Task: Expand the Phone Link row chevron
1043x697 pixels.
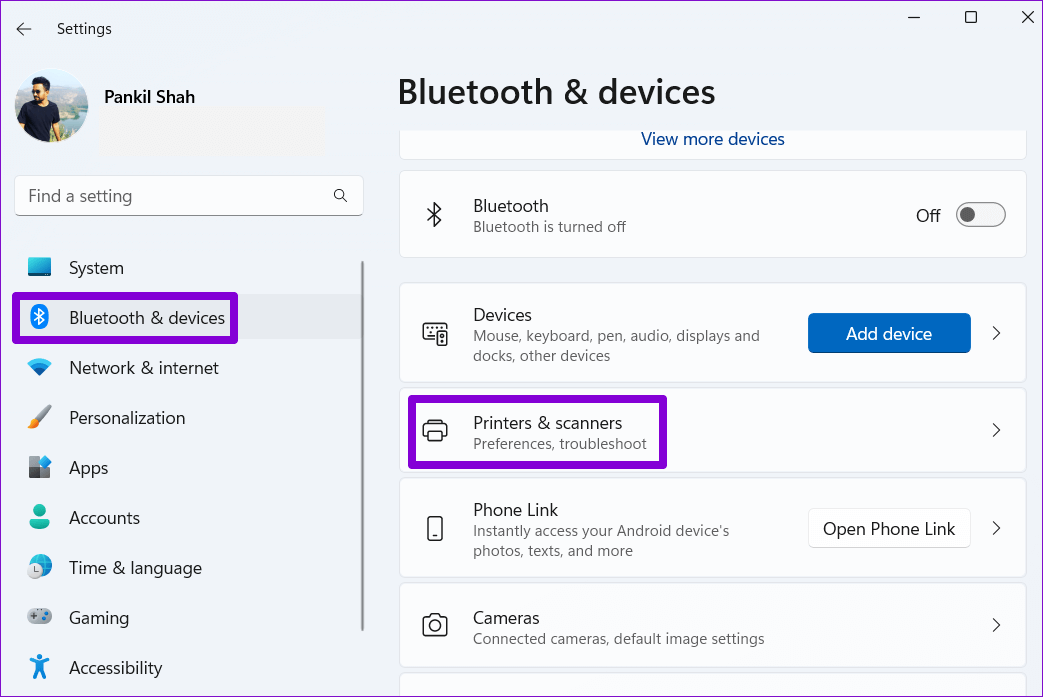Action: click(x=996, y=529)
